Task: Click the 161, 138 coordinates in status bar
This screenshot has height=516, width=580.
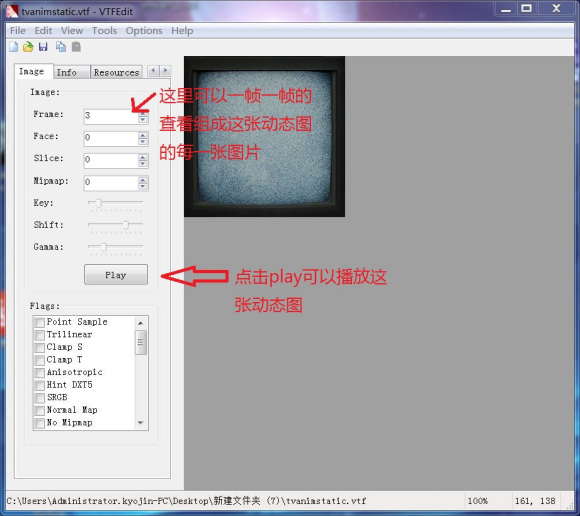Action: (x=535, y=501)
